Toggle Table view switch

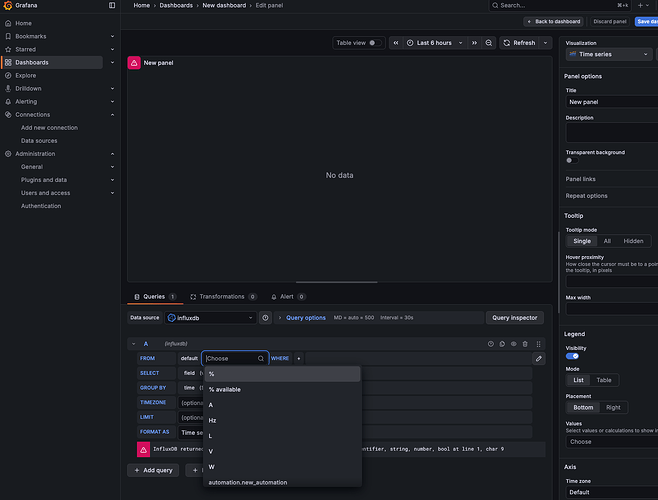[375, 43]
